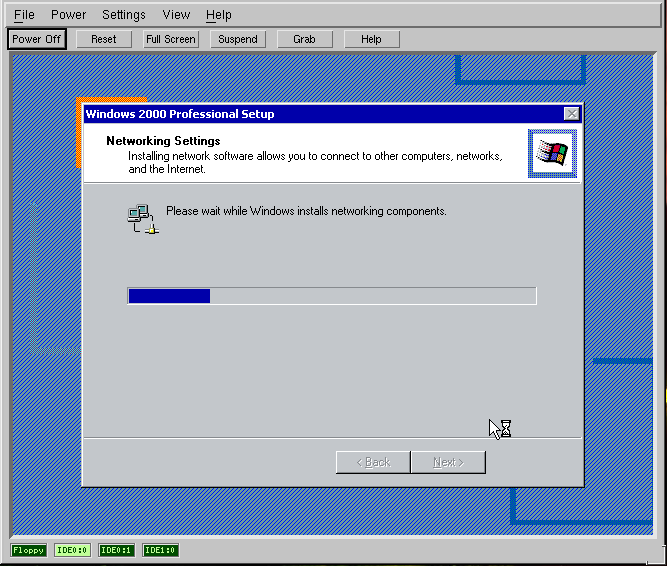This screenshot has height=566, width=667.
Task: Click the Power Off toolbar button
Action: pos(37,39)
